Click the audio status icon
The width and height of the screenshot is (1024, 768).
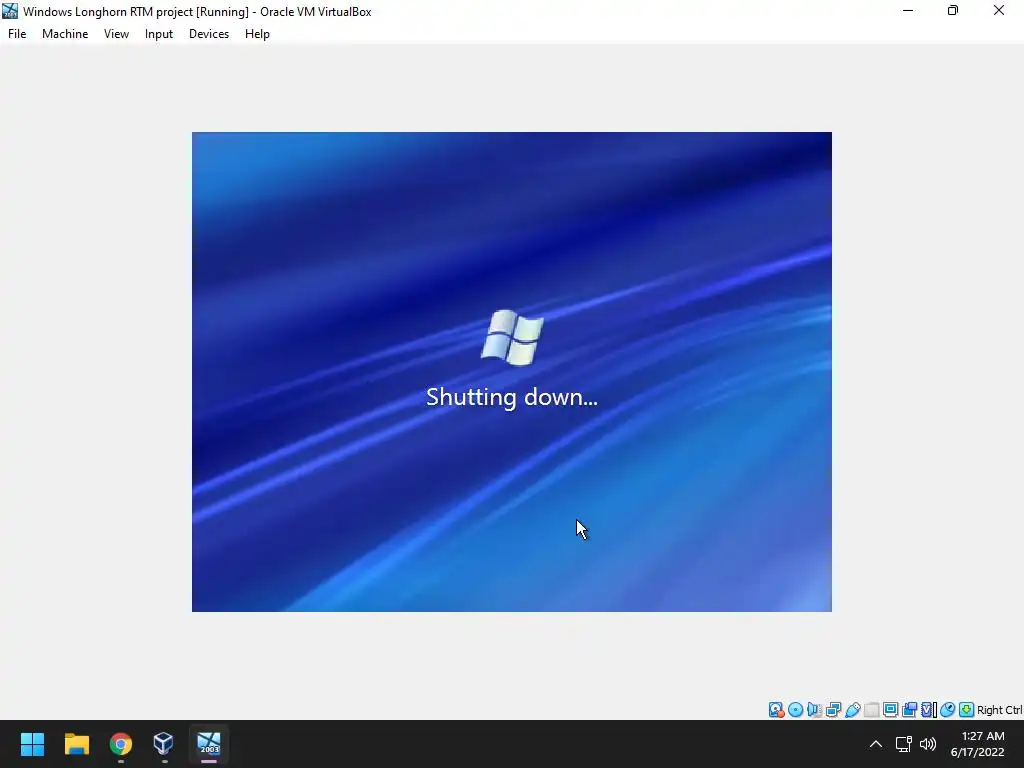click(814, 709)
